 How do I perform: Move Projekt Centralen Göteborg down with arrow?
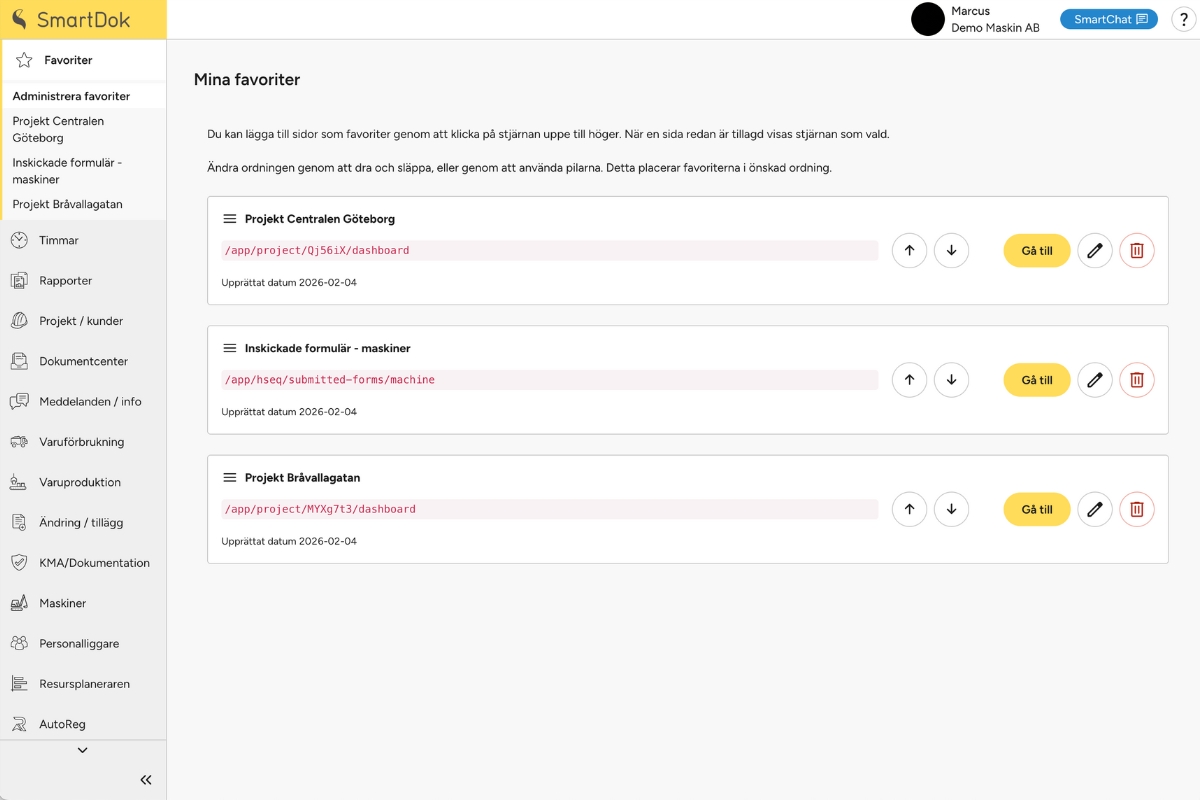click(951, 250)
